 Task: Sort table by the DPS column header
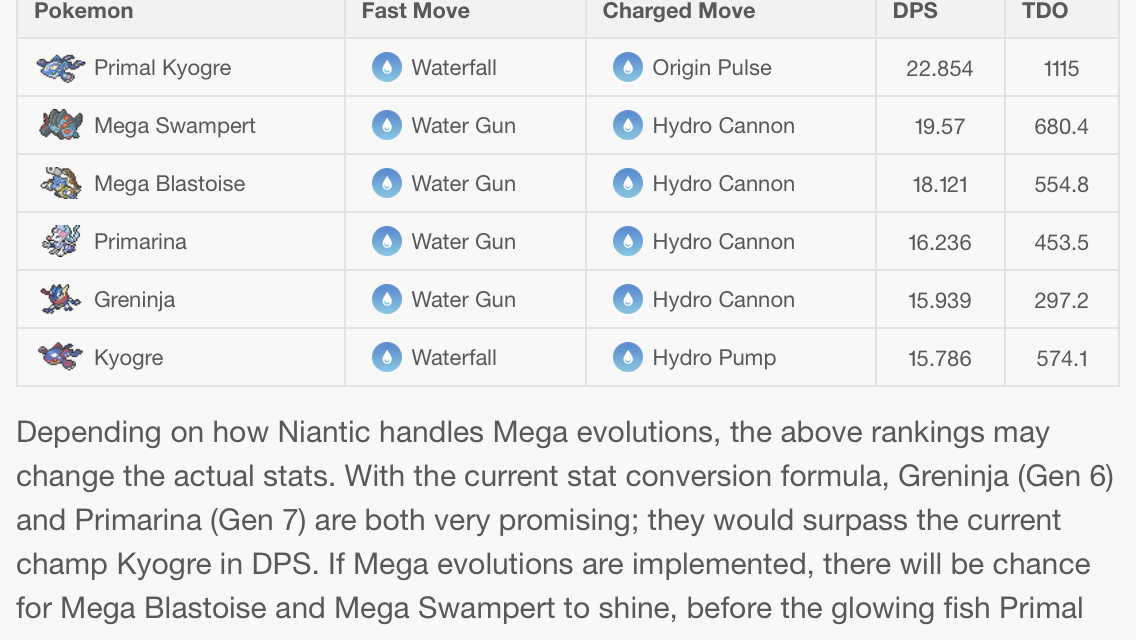(912, 11)
